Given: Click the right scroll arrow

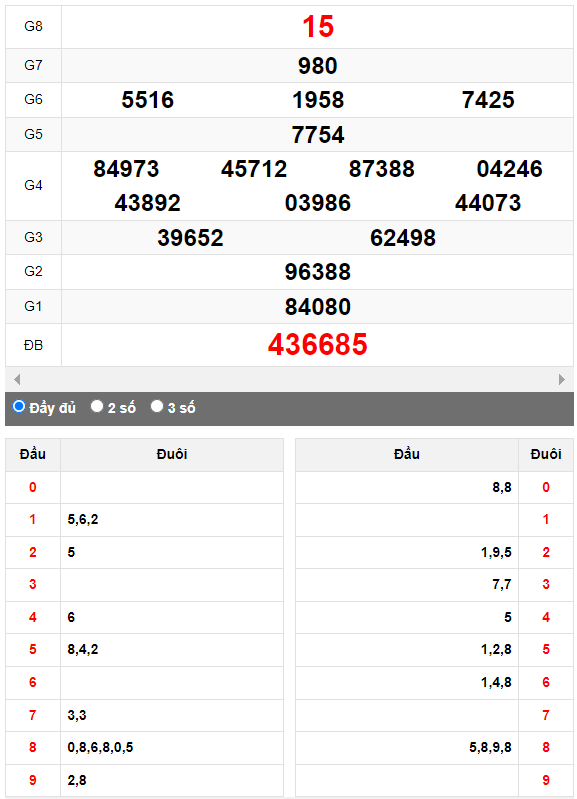Looking at the screenshot, I should [x=562, y=379].
